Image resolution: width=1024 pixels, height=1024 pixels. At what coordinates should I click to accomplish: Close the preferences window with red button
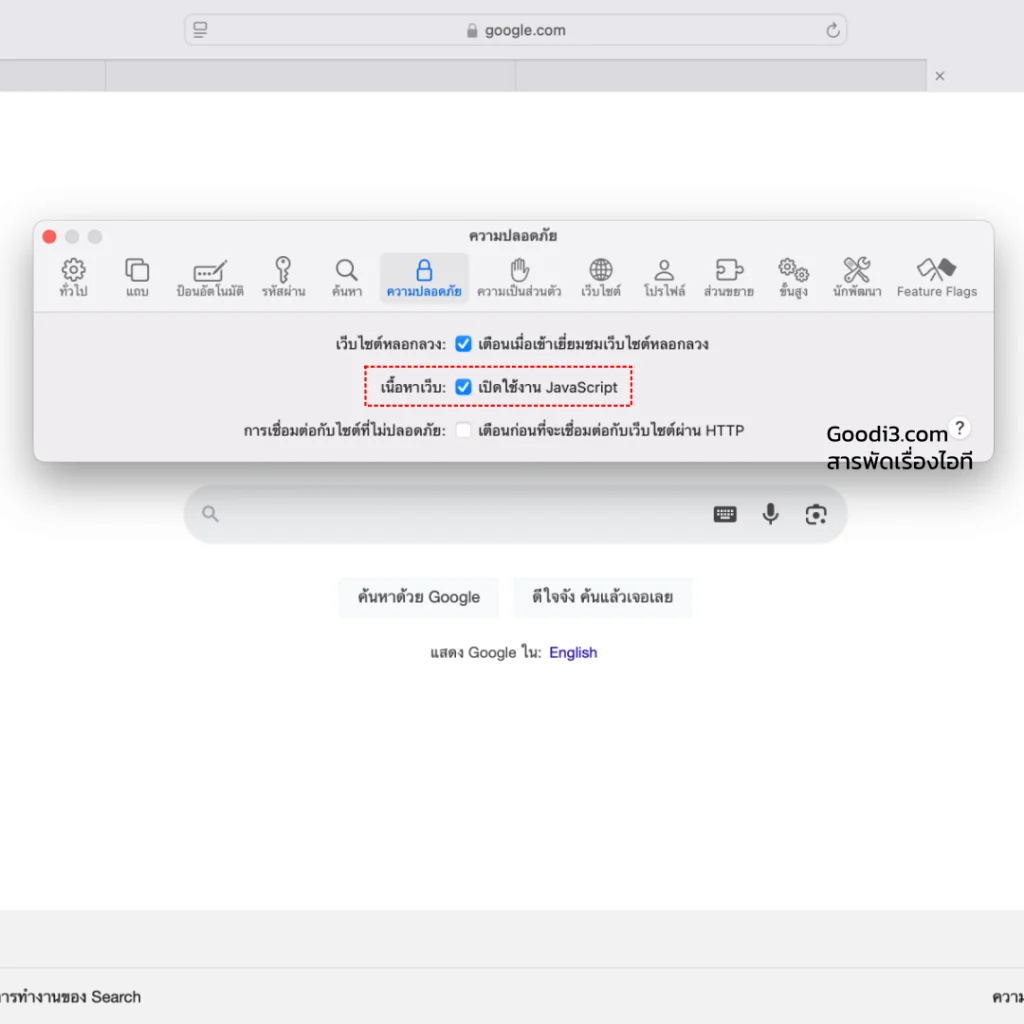tap(49, 236)
